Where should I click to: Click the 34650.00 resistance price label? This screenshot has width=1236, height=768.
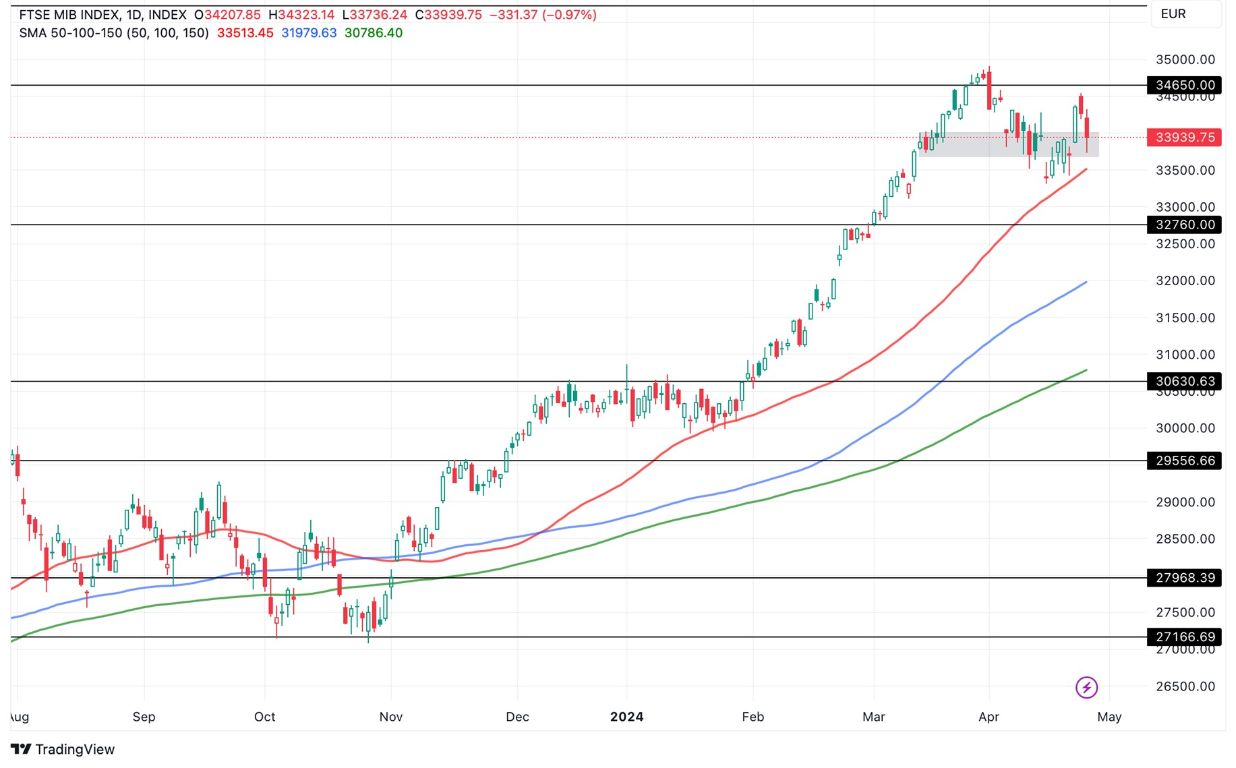(x=1187, y=85)
